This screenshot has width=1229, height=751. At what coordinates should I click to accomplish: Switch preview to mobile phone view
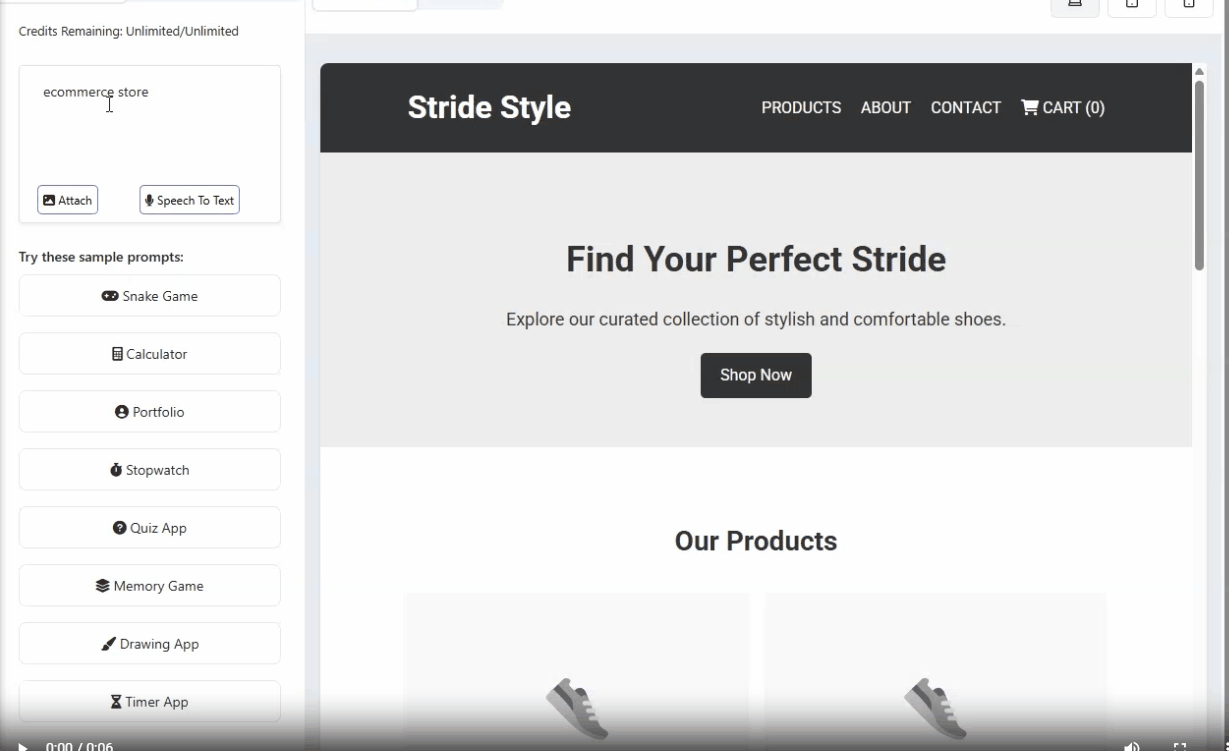pos(1188,4)
